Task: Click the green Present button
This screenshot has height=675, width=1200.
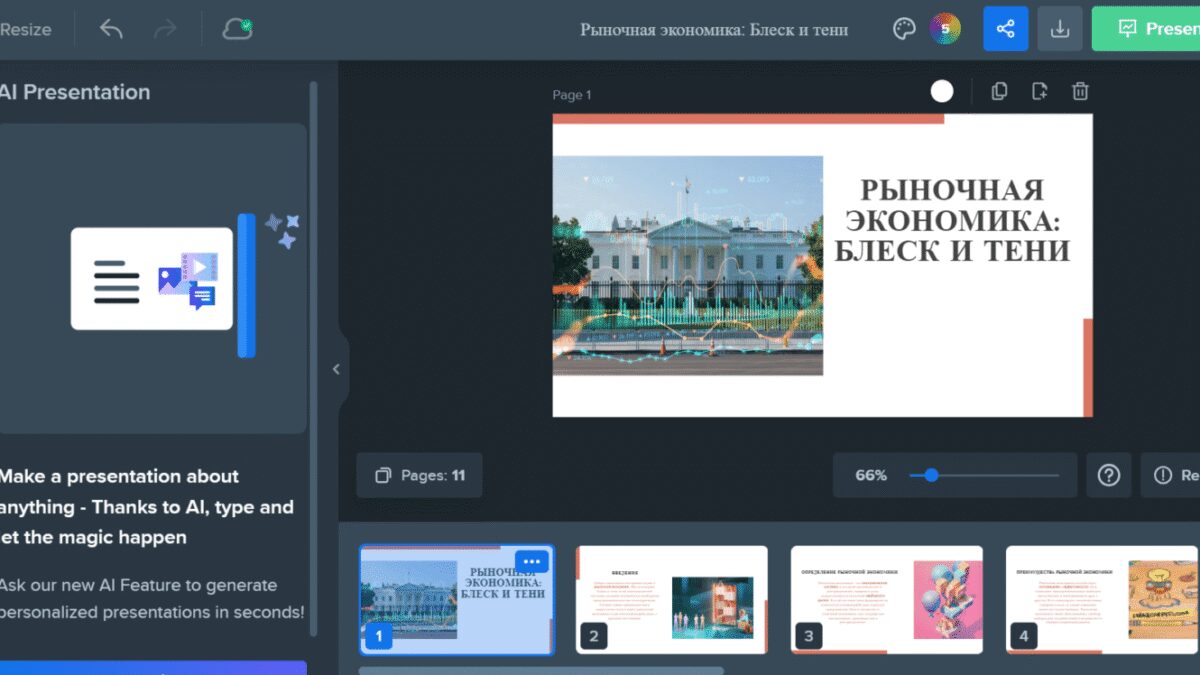Action: [1150, 29]
